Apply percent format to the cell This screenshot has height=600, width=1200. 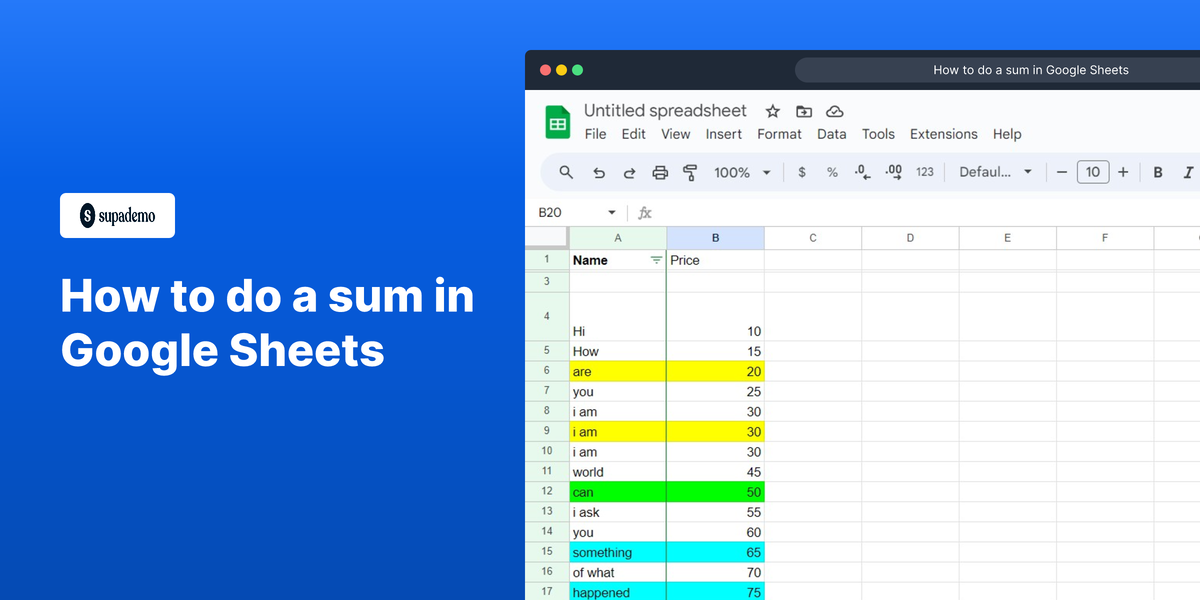[832, 171]
